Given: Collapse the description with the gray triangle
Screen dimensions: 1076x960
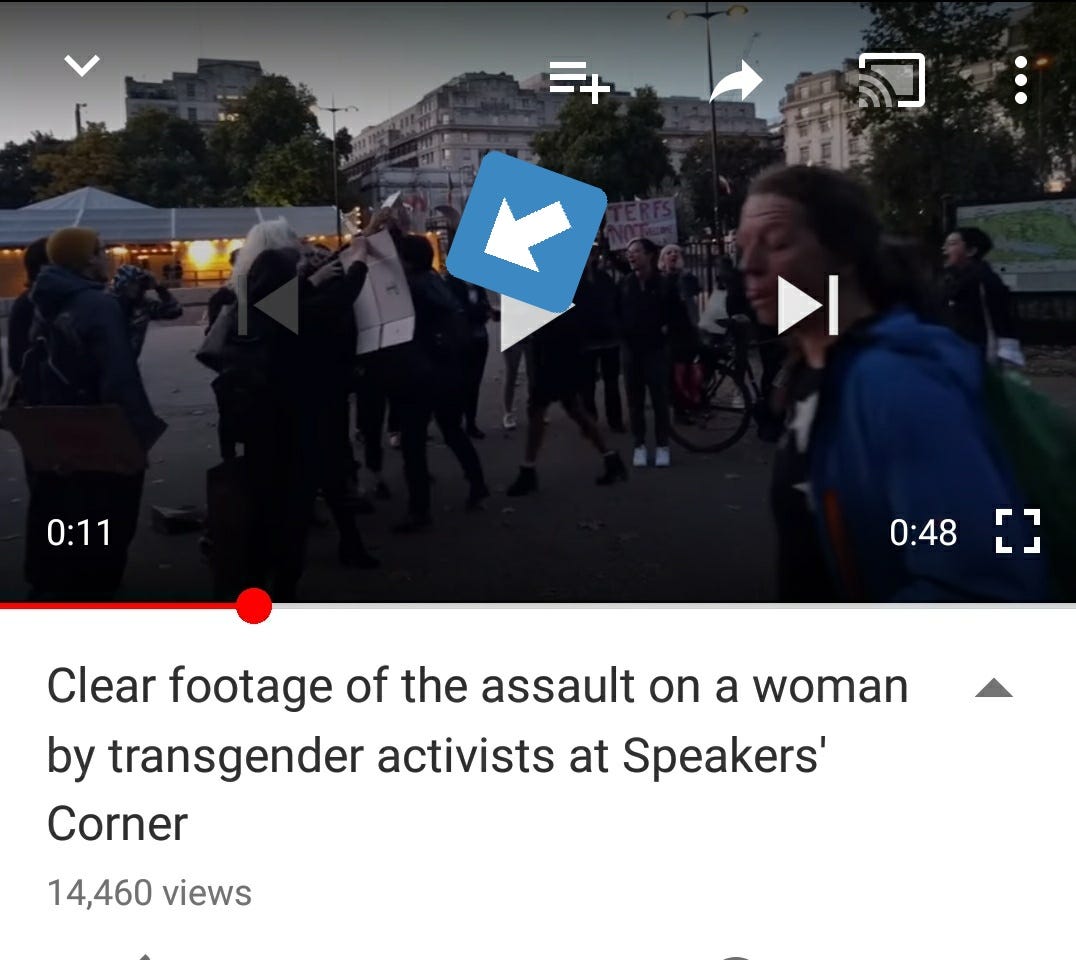Looking at the screenshot, I should point(994,688).
